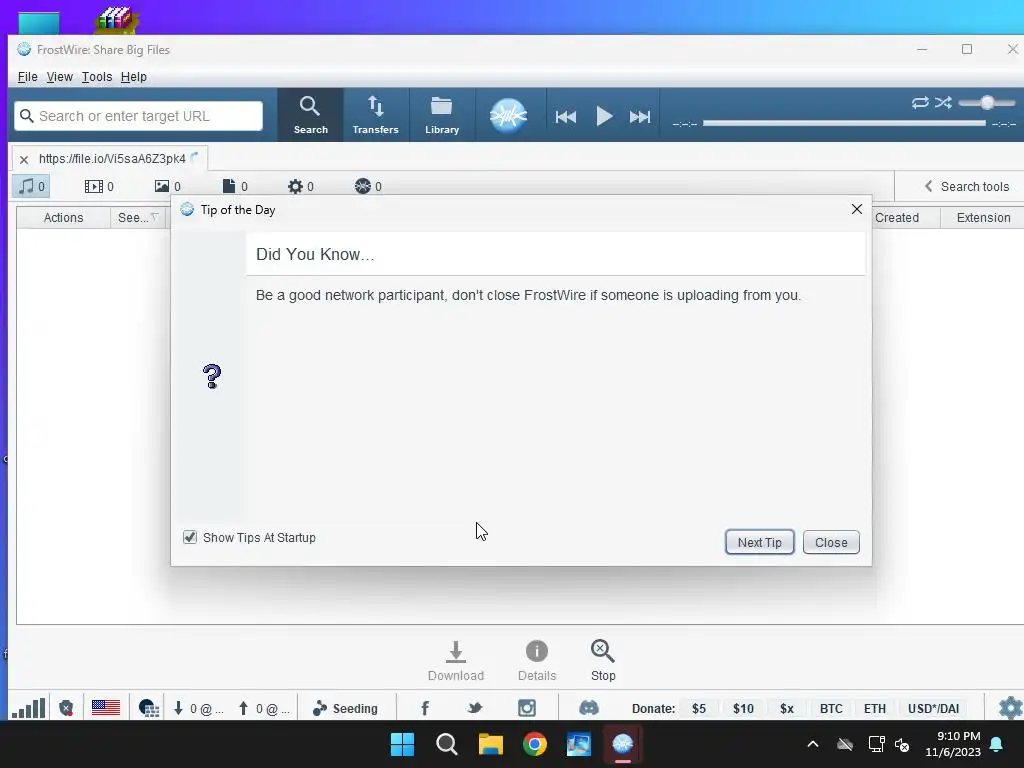Click the VPN shield status icon

66,708
